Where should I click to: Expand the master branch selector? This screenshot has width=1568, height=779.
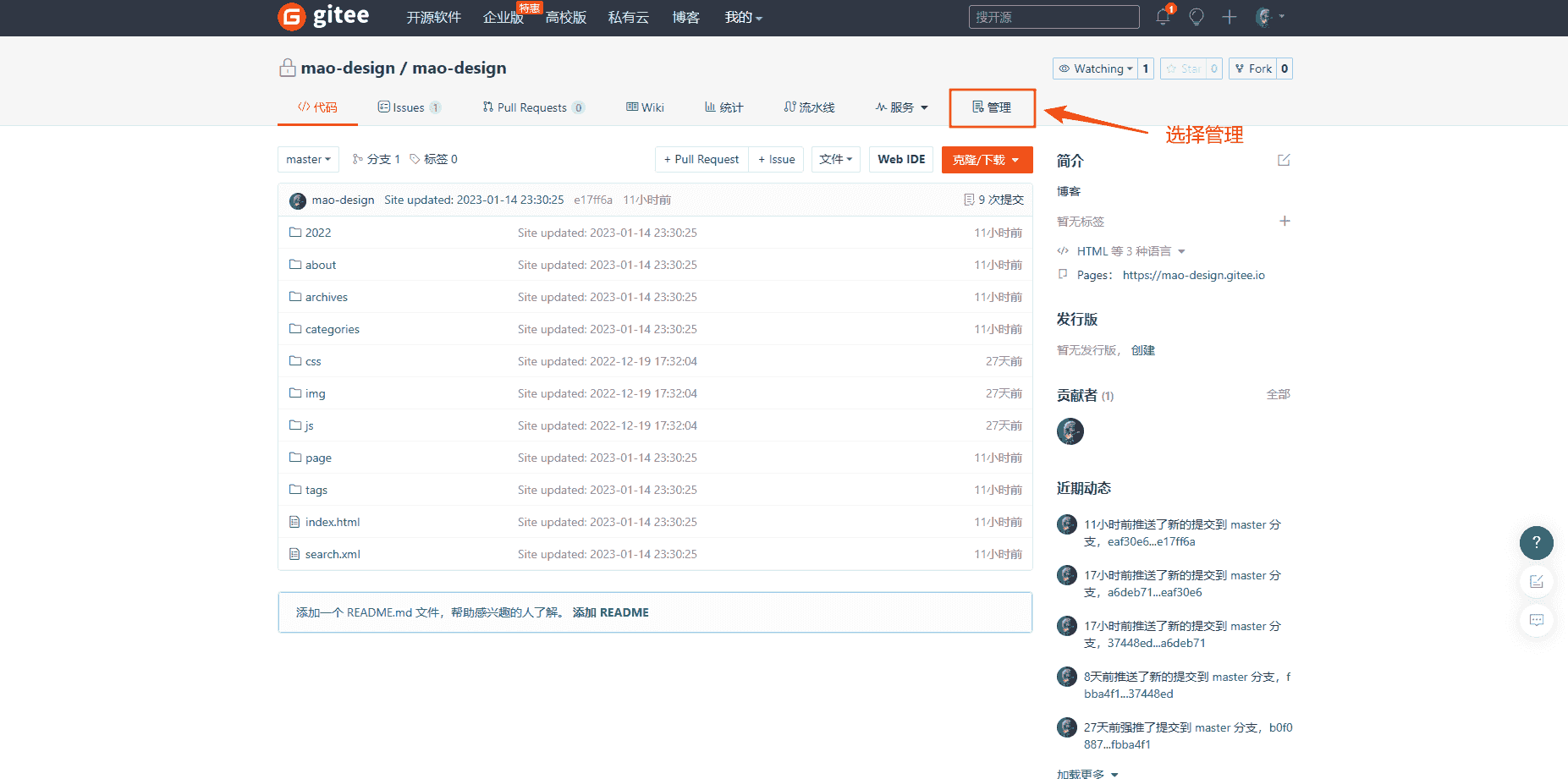(308, 159)
